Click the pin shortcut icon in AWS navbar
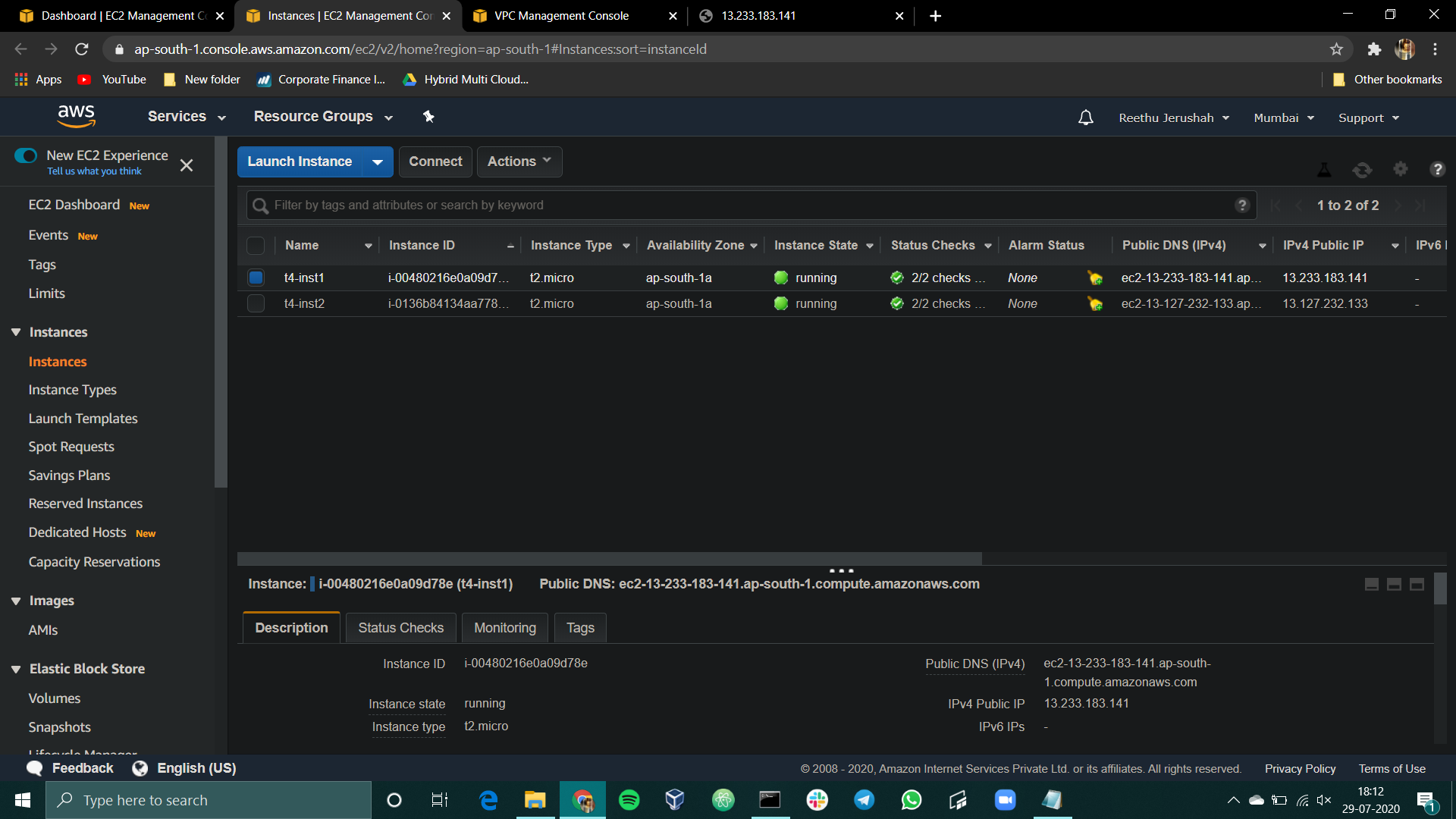1456x819 pixels. [x=428, y=116]
